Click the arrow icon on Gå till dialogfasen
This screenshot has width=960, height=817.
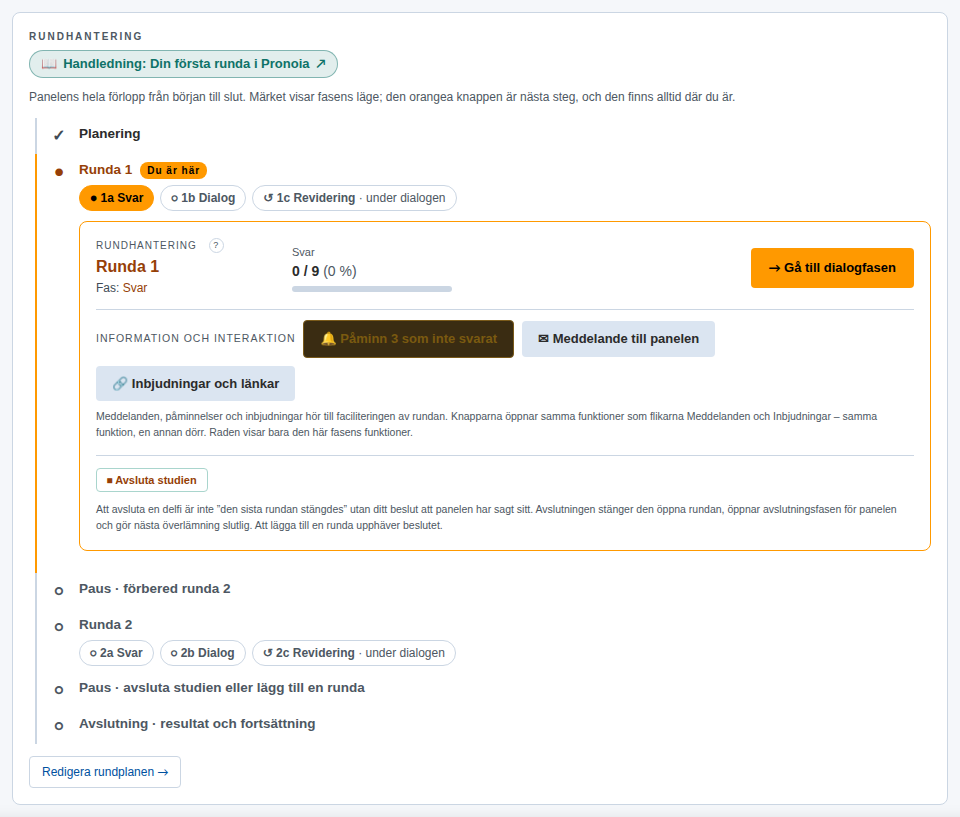point(774,268)
